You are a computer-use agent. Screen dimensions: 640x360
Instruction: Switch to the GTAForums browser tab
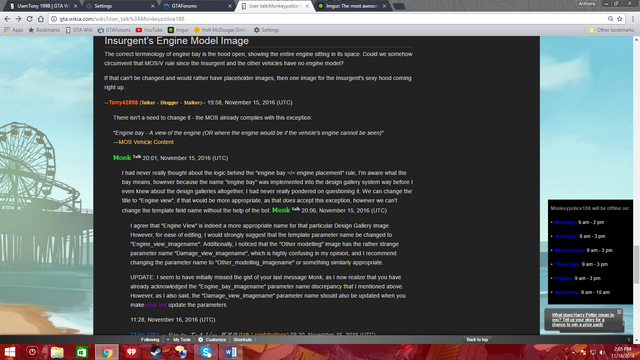coord(197,6)
